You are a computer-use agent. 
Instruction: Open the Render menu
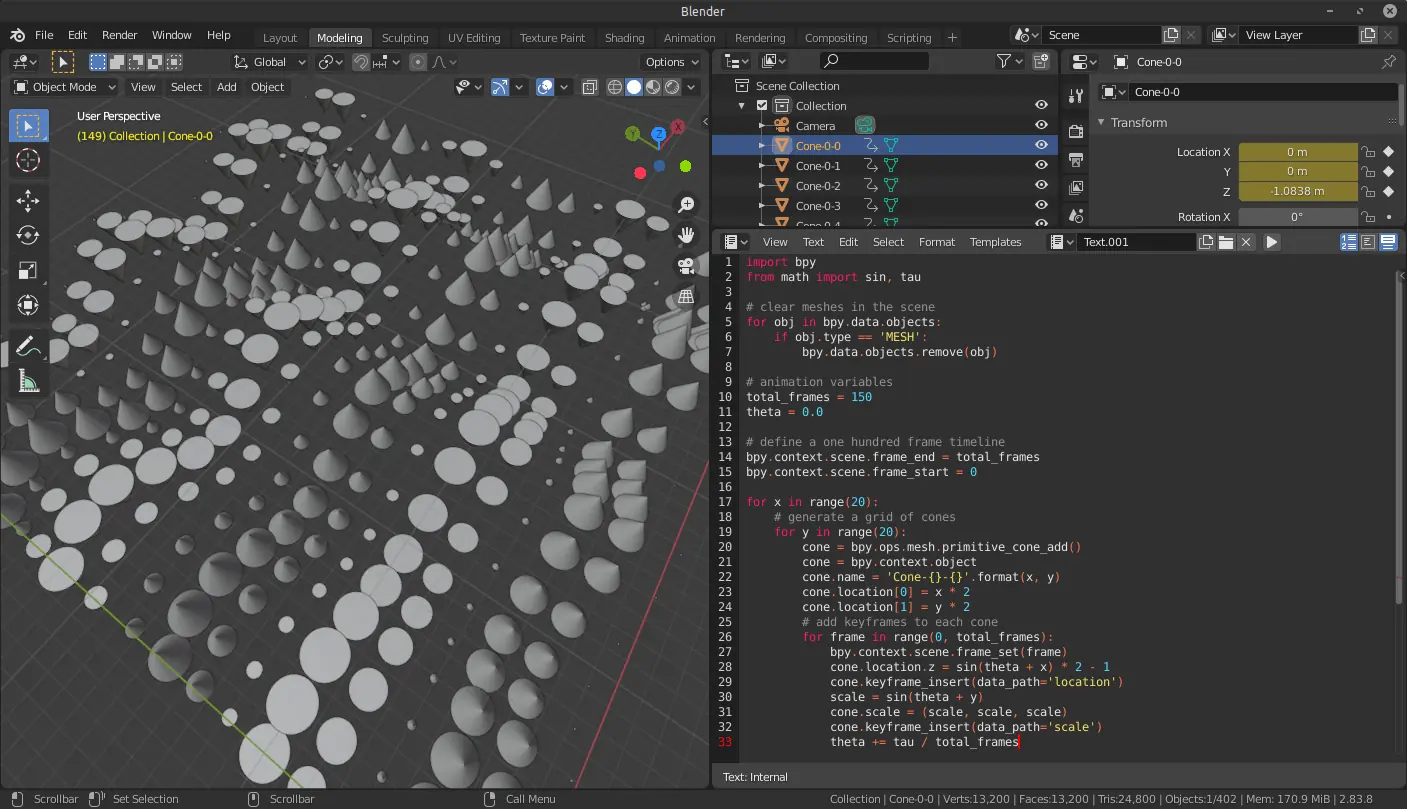click(x=119, y=35)
